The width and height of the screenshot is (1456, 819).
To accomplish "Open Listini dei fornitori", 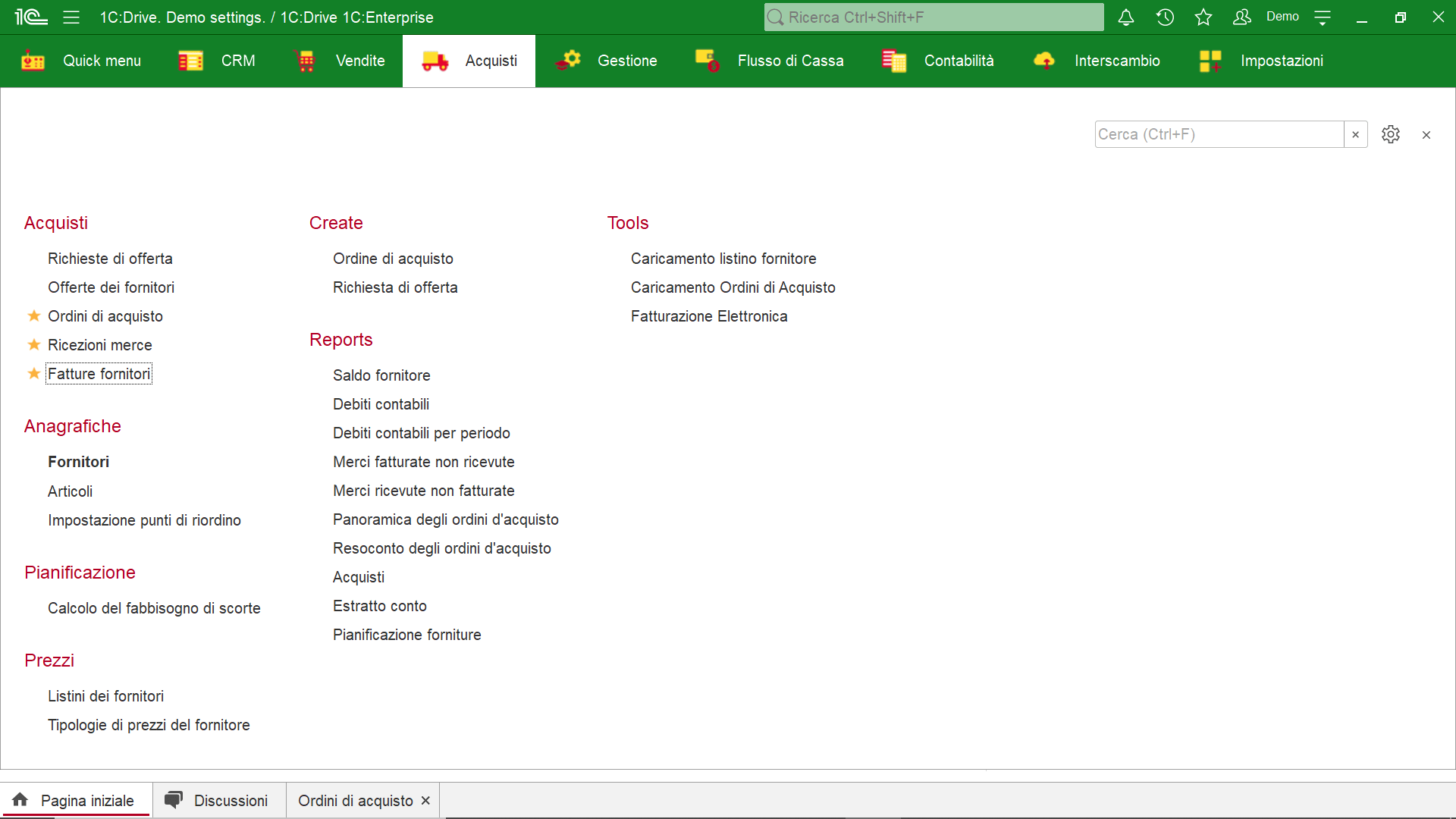I will pyautogui.click(x=105, y=696).
